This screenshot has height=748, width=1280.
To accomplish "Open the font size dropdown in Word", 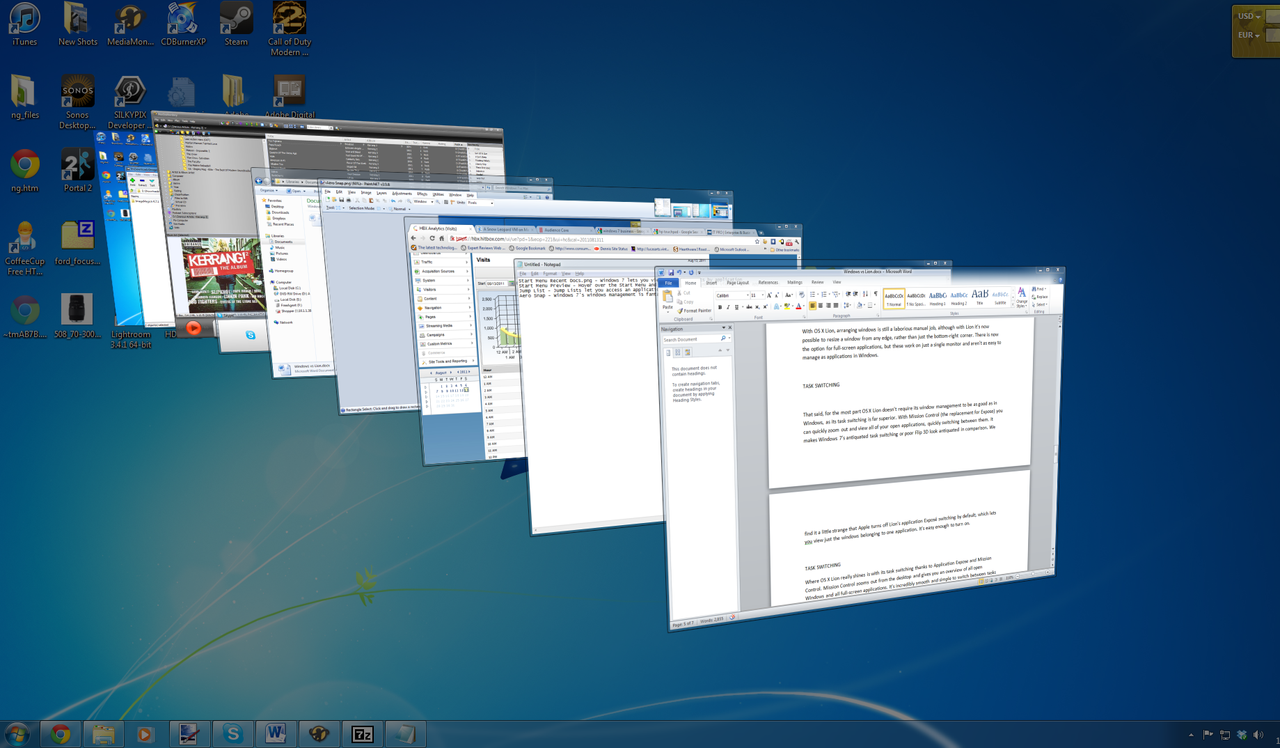I will tap(763, 295).
